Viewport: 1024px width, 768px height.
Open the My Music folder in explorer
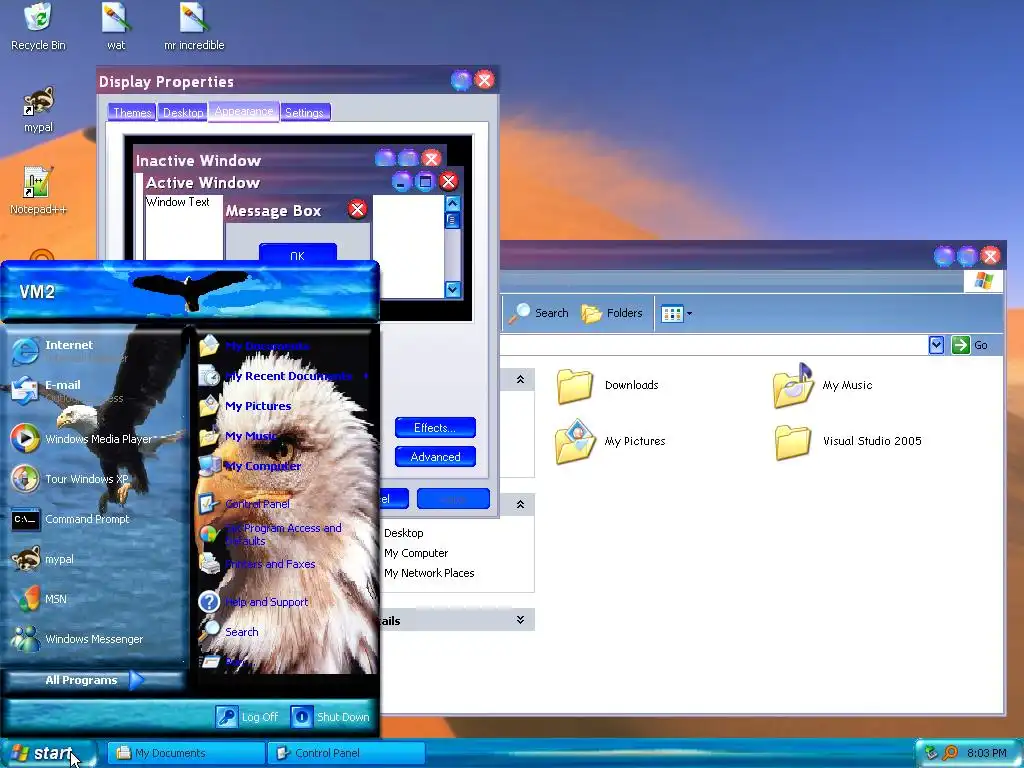(x=823, y=385)
